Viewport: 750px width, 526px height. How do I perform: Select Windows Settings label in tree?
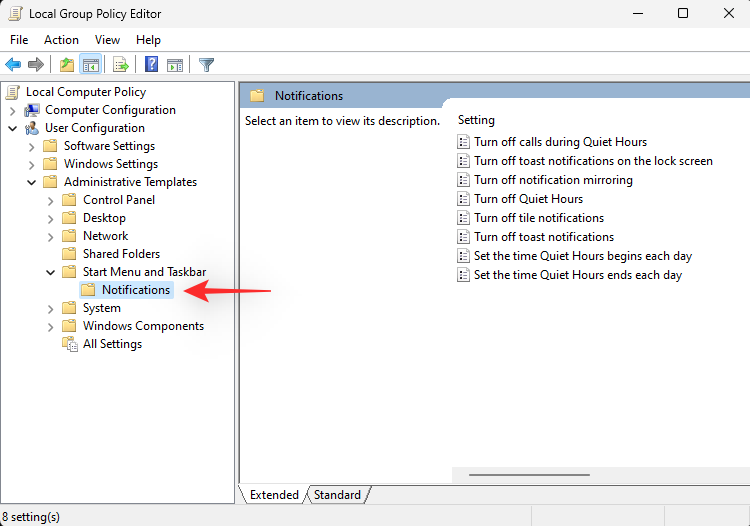(111, 164)
